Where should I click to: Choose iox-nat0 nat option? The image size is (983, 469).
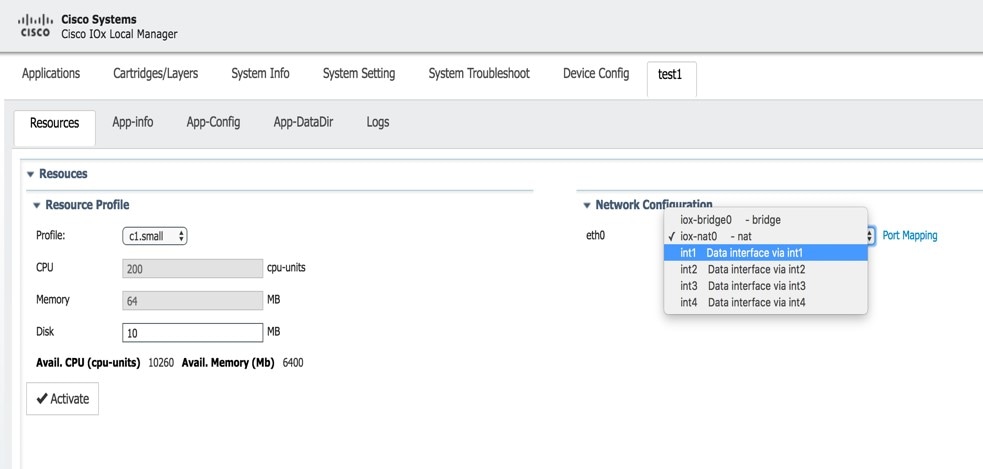765,236
